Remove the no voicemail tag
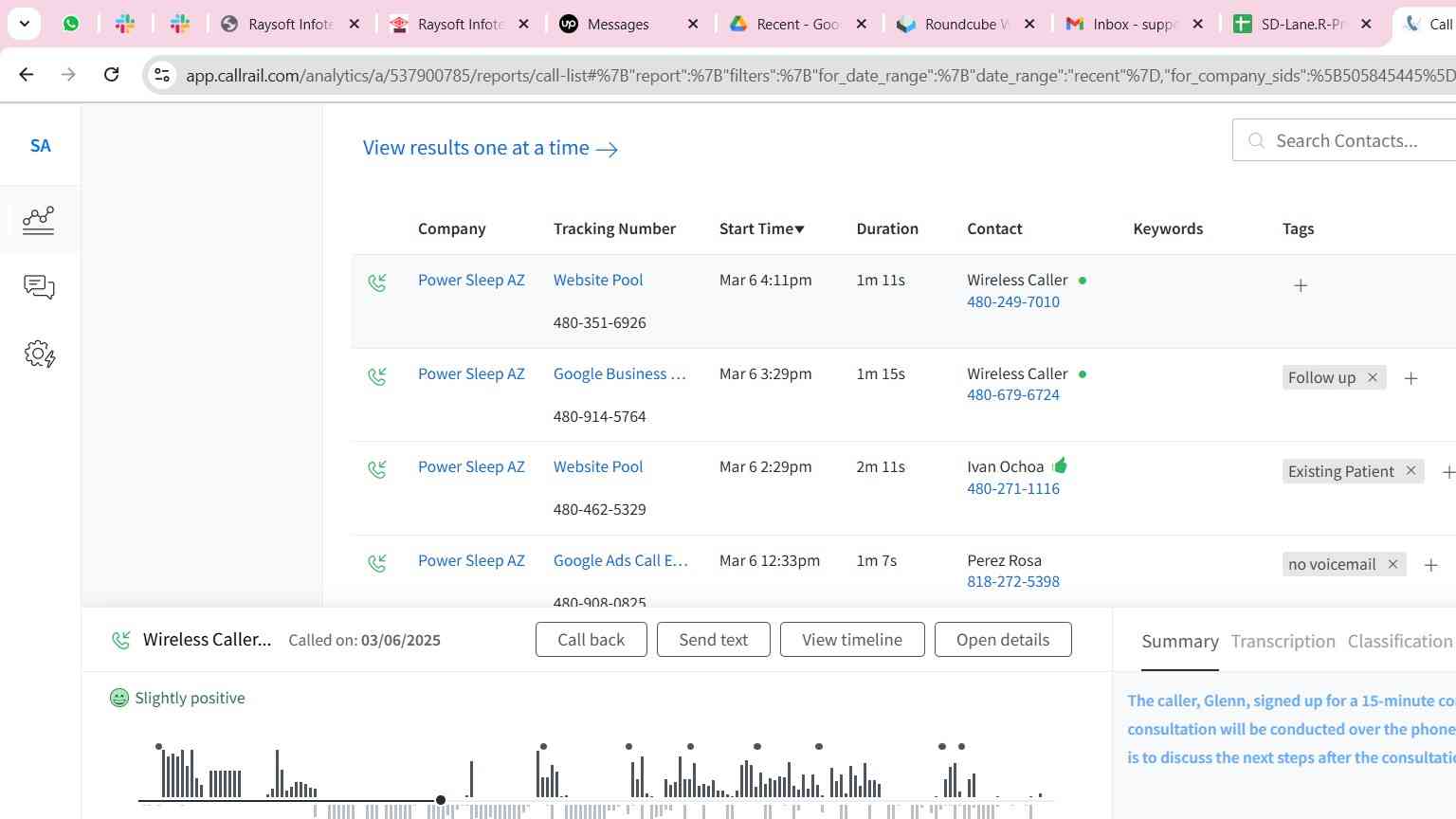The height and width of the screenshot is (819, 1456). pyautogui.click(x=1392, y=564)
